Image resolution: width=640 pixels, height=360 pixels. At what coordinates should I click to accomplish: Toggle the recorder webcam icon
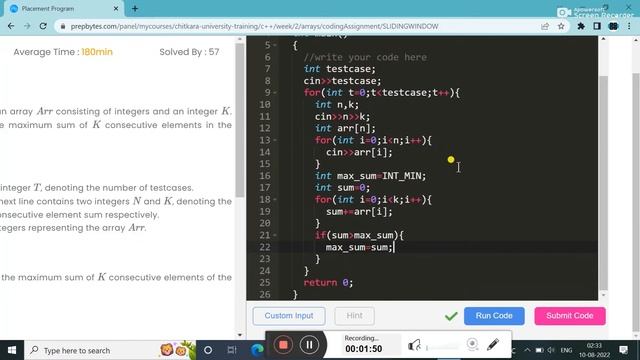tap(472, 344)
